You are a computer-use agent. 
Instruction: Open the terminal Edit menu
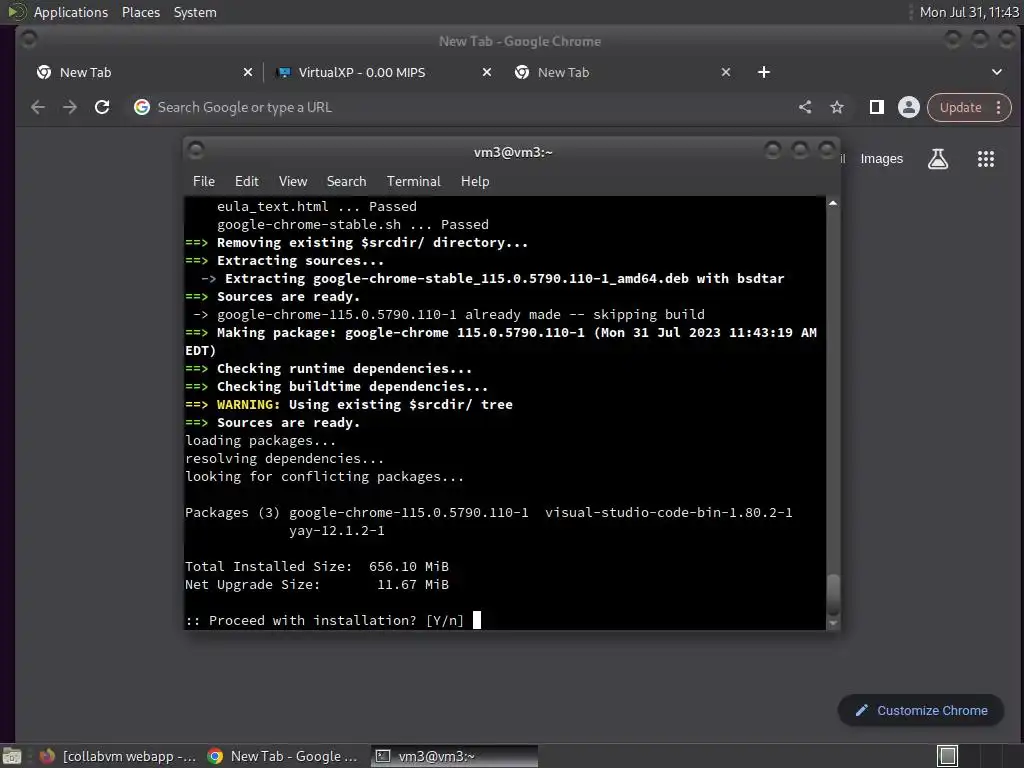click(246, 182)
